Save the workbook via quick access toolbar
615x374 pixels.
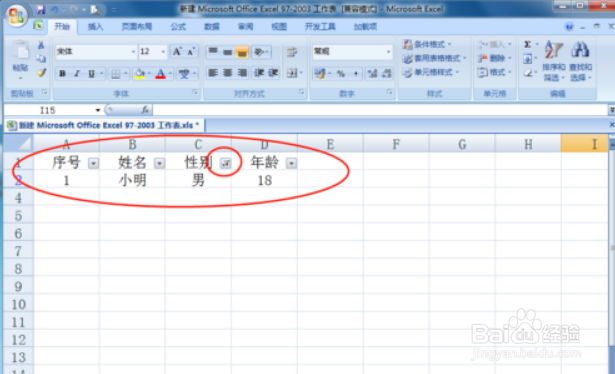(40, 9)
